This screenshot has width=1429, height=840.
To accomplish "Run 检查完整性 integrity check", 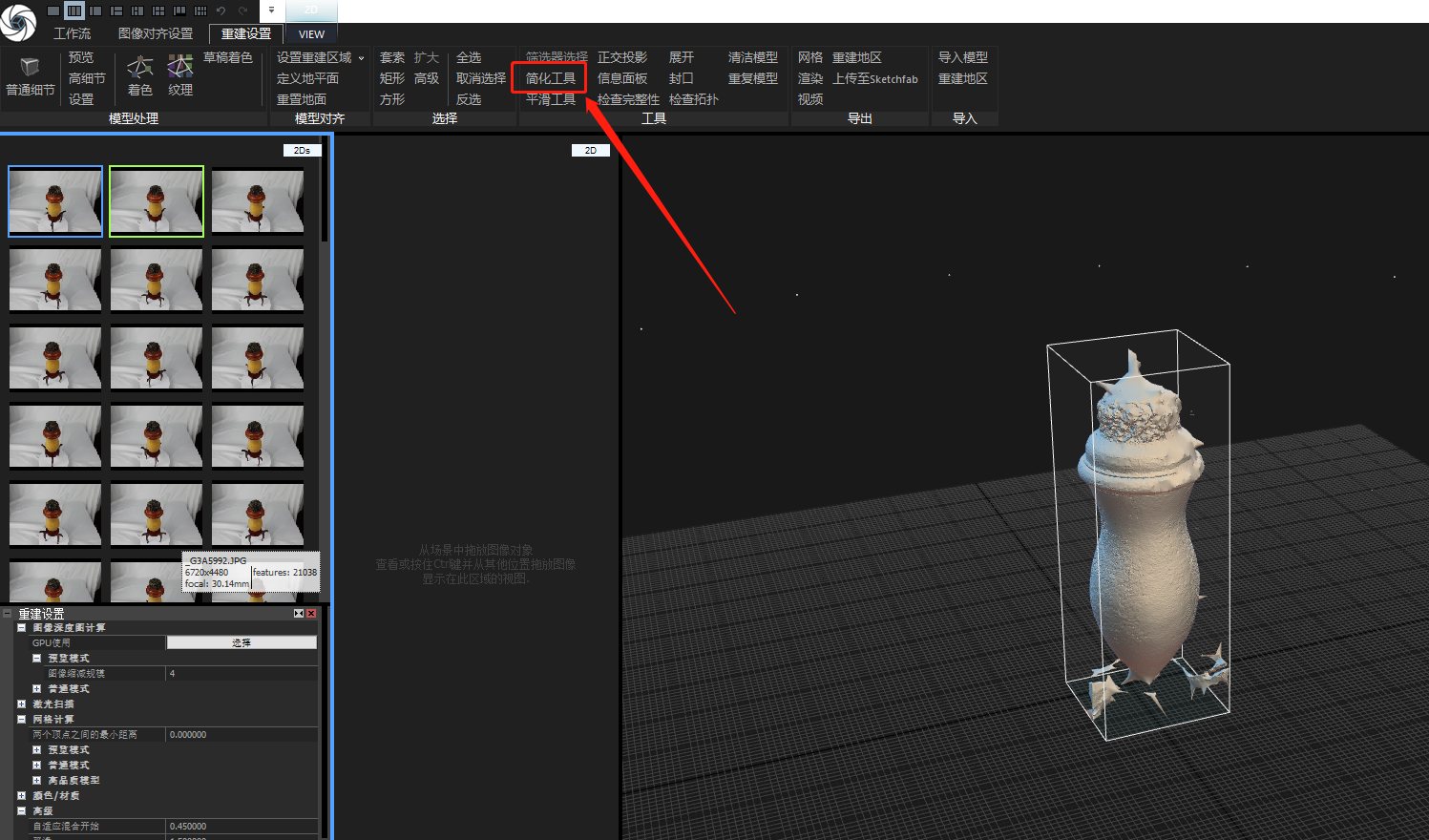I will pos(628,99).
